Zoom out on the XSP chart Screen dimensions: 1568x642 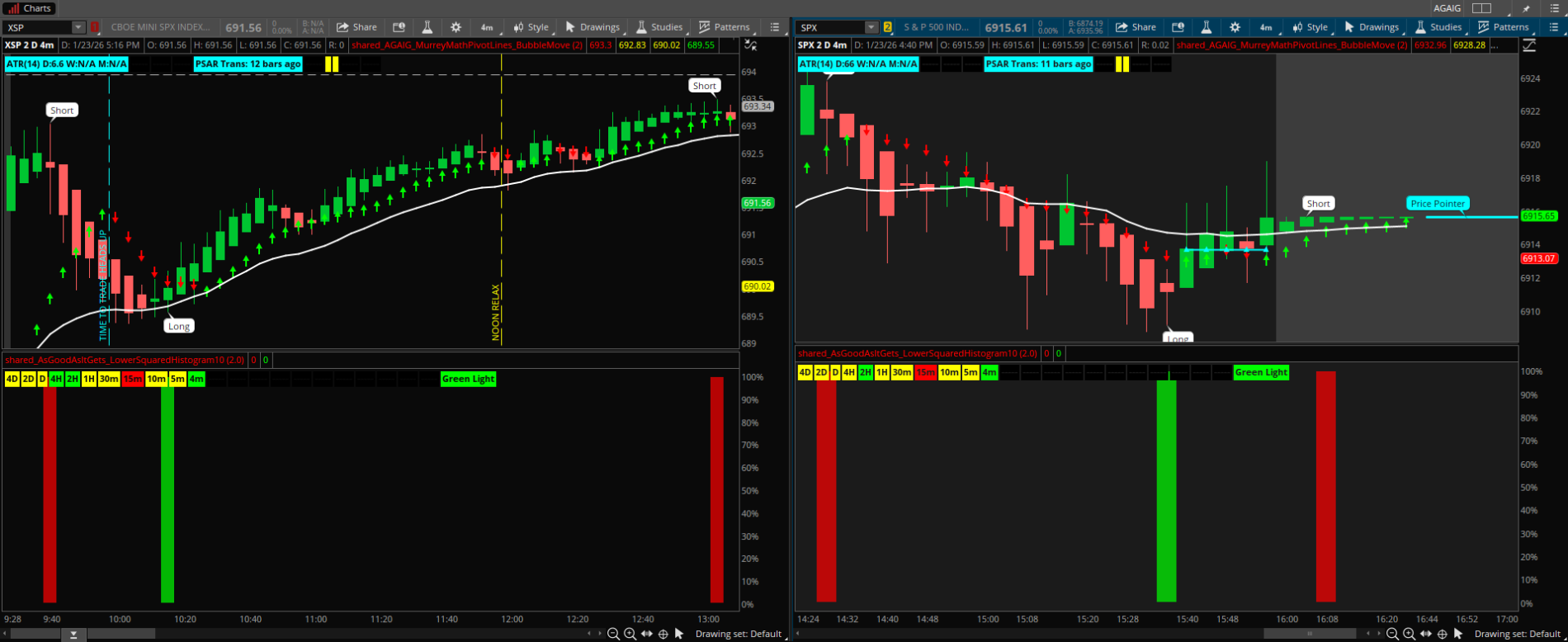(x=613, y=634)
